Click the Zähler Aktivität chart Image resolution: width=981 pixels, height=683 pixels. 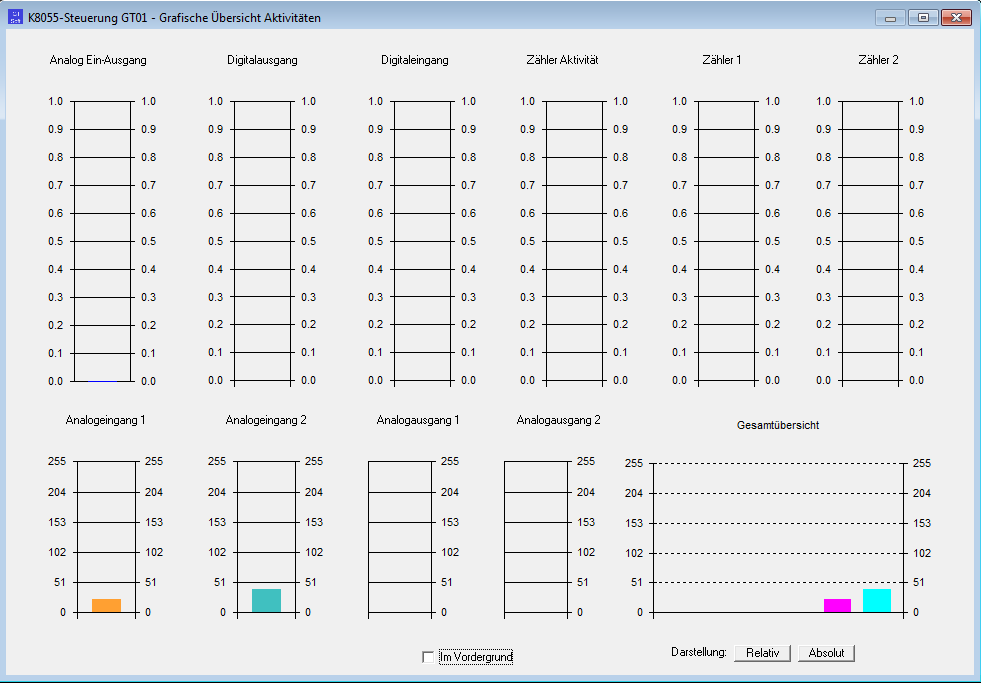coord(574,241)
